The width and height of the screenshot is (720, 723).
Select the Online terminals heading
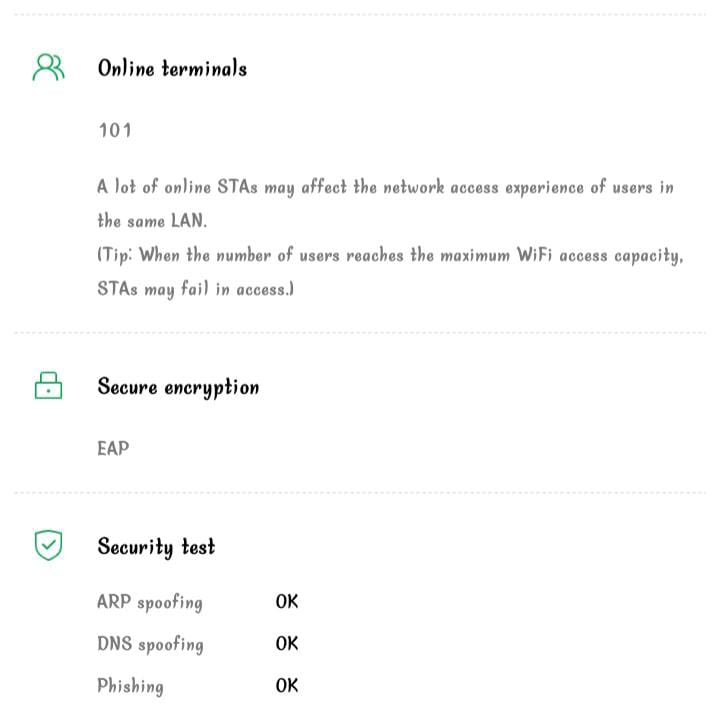tap(172, 69)
